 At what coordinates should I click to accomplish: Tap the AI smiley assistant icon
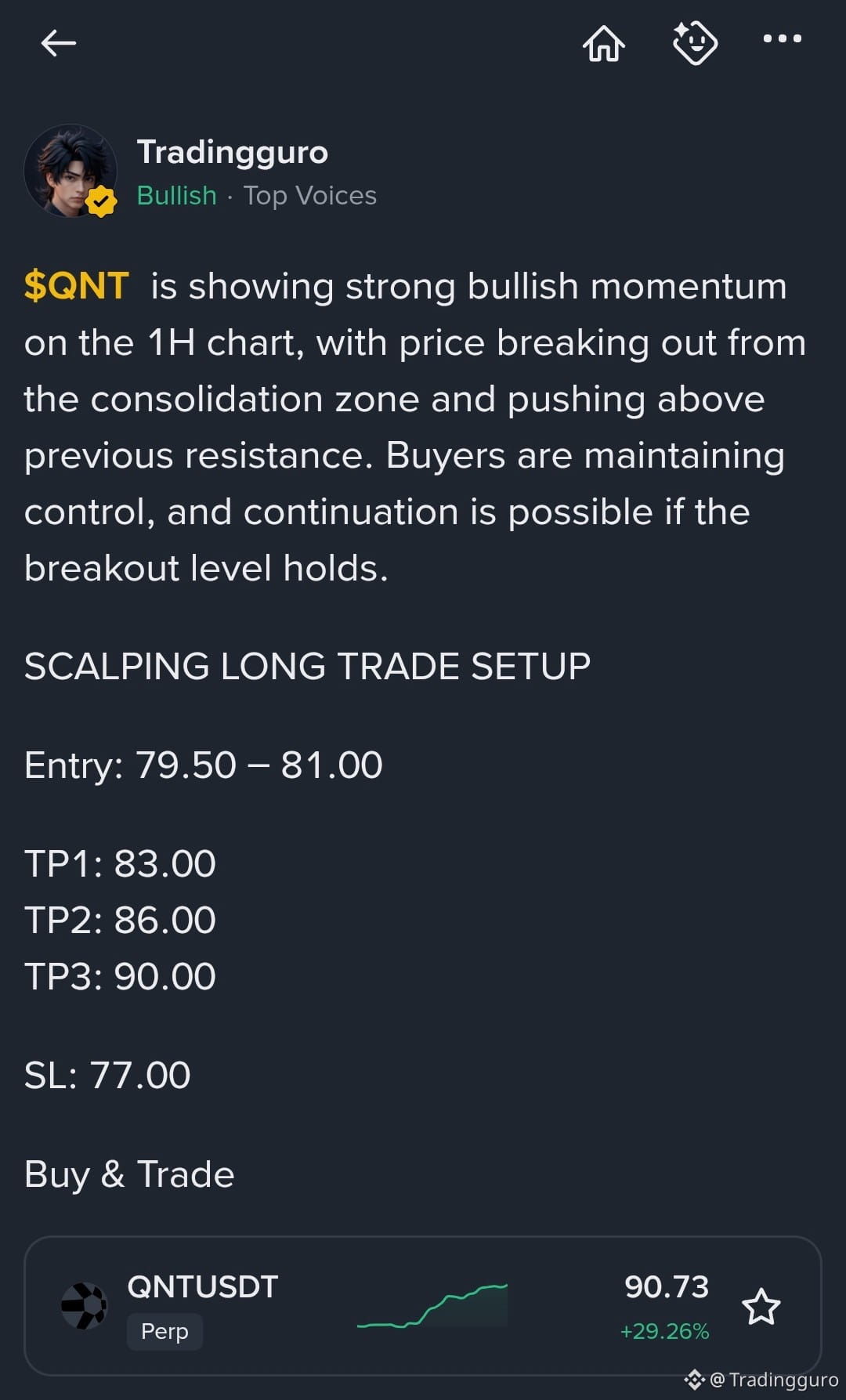tap(695, 42)
